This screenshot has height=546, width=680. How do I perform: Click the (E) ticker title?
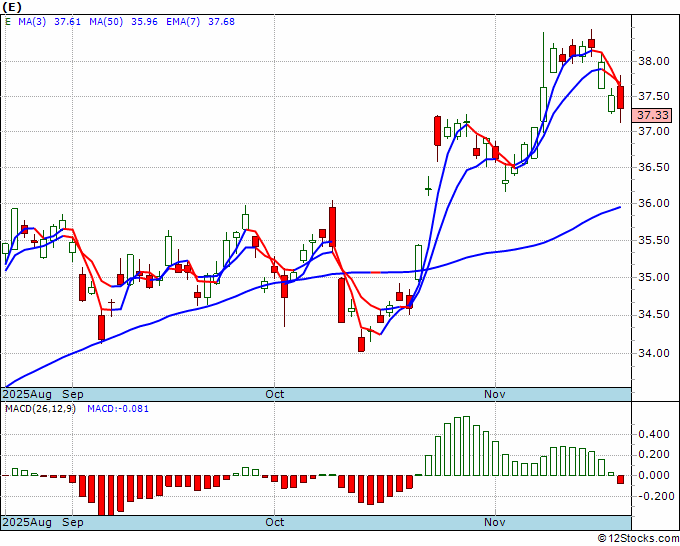[11, 7]
